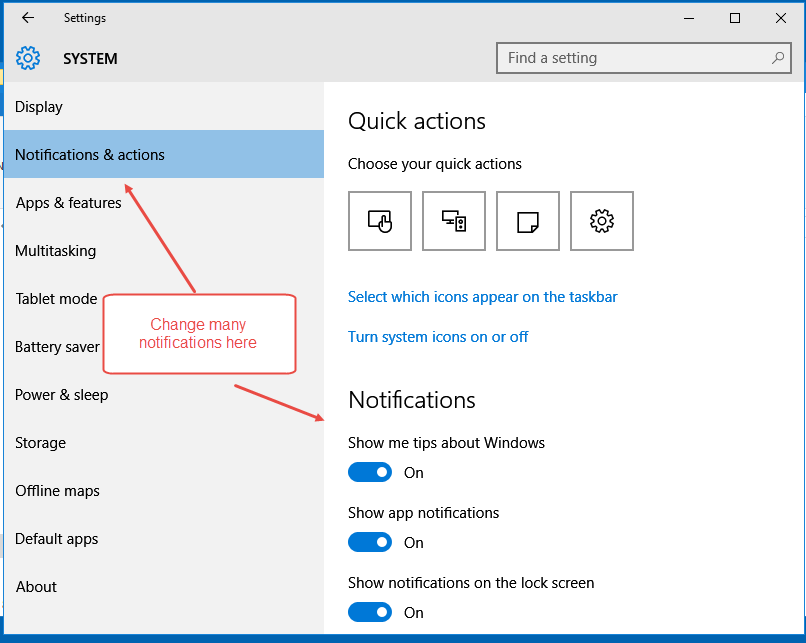Open Offline maps settings
Screen dimensions: 806x643
164,490
